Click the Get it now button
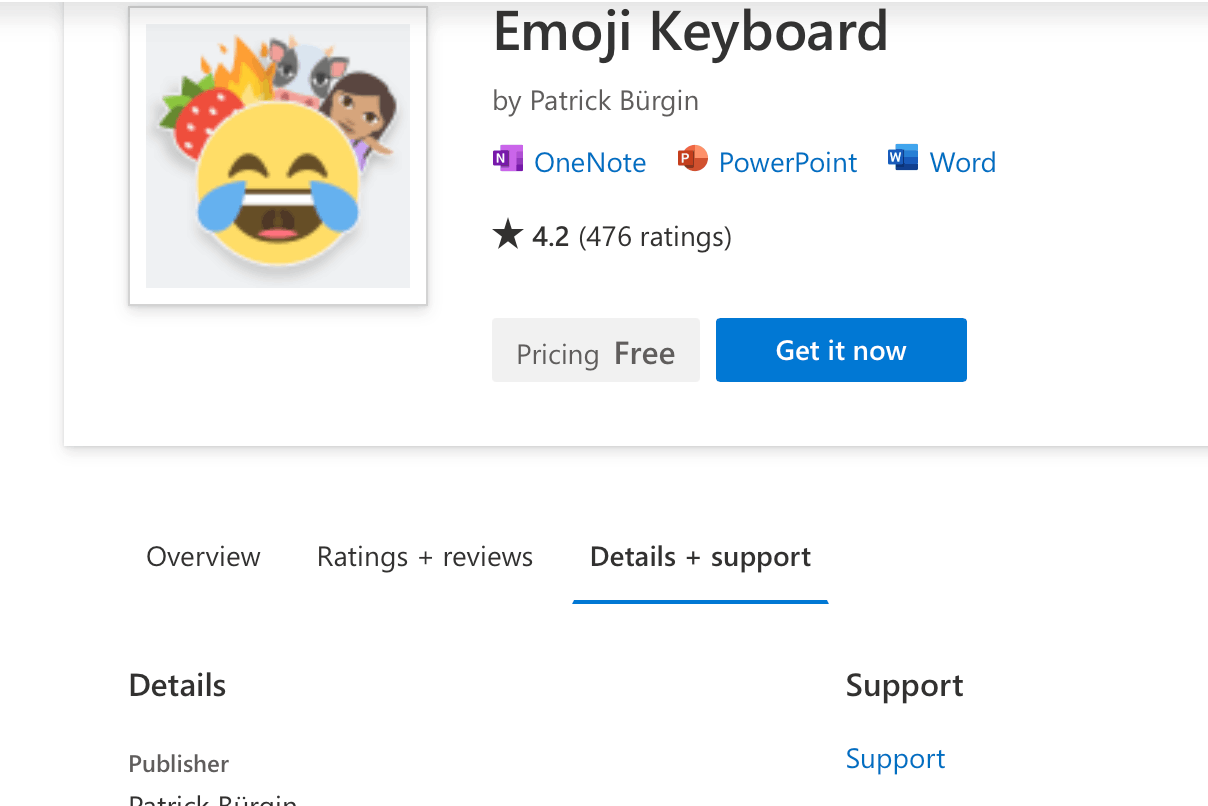1208x806 pixels. [x=840, y=350]
